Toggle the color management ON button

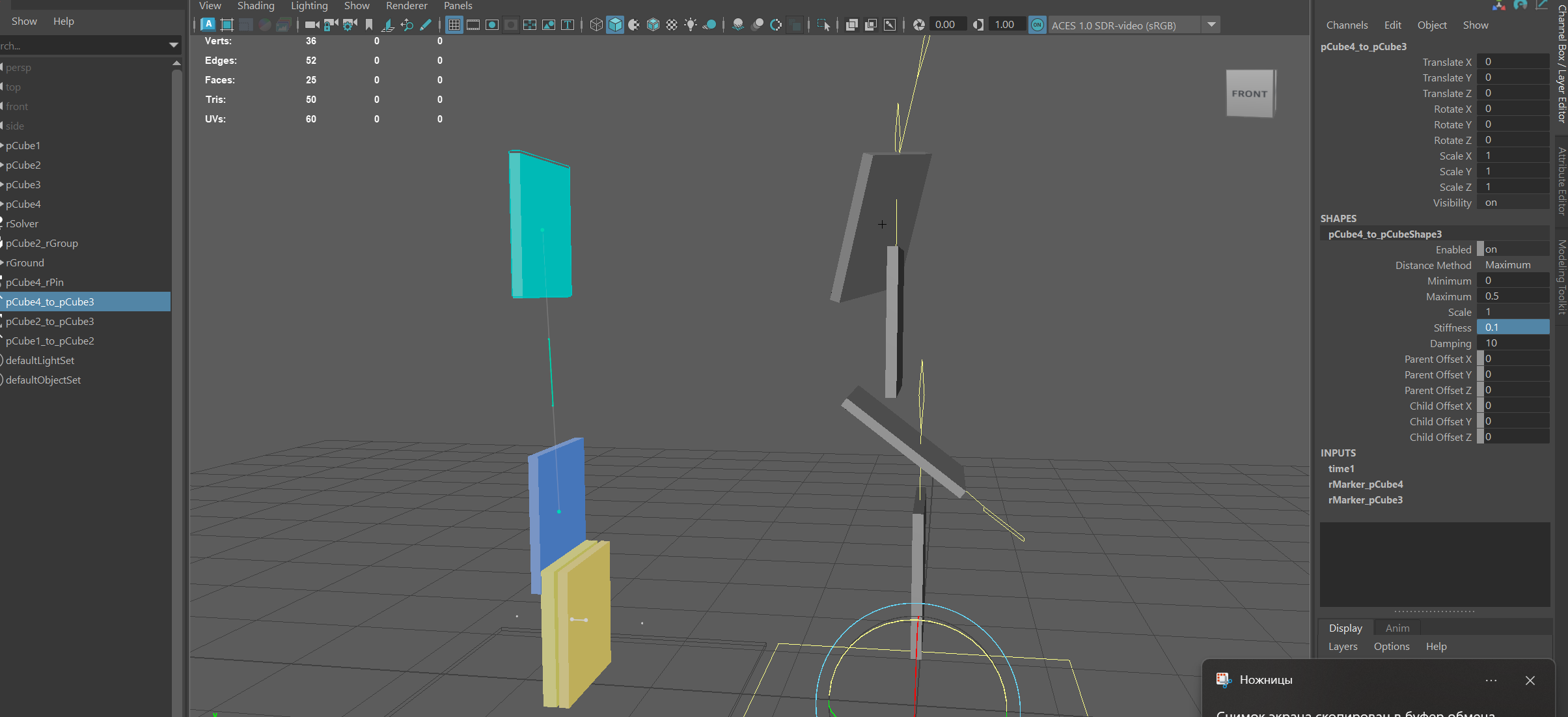1038,25
